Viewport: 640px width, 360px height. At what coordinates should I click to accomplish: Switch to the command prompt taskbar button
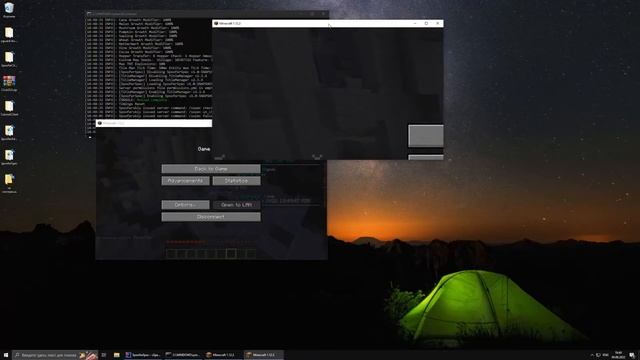click(x=183, y=355)
